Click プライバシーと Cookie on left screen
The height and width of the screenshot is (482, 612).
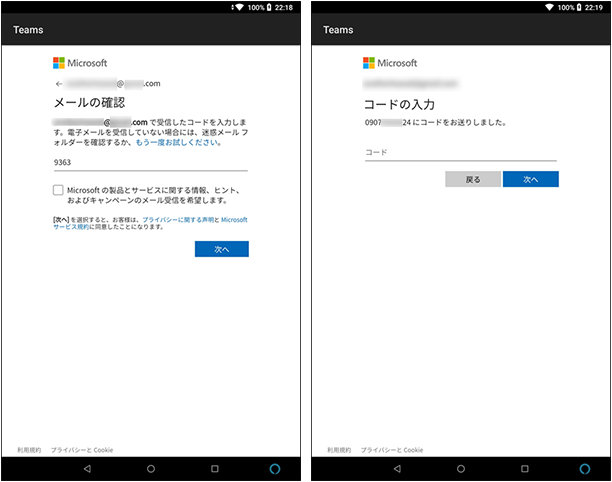(x=82, y=450)
